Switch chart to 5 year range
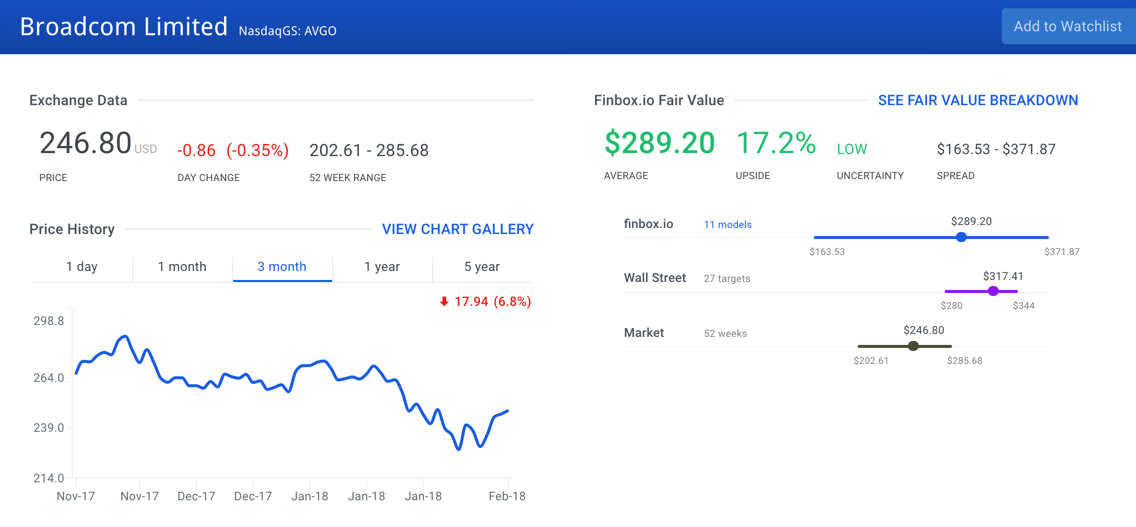Screen dimensions: 1136x527 482,267
